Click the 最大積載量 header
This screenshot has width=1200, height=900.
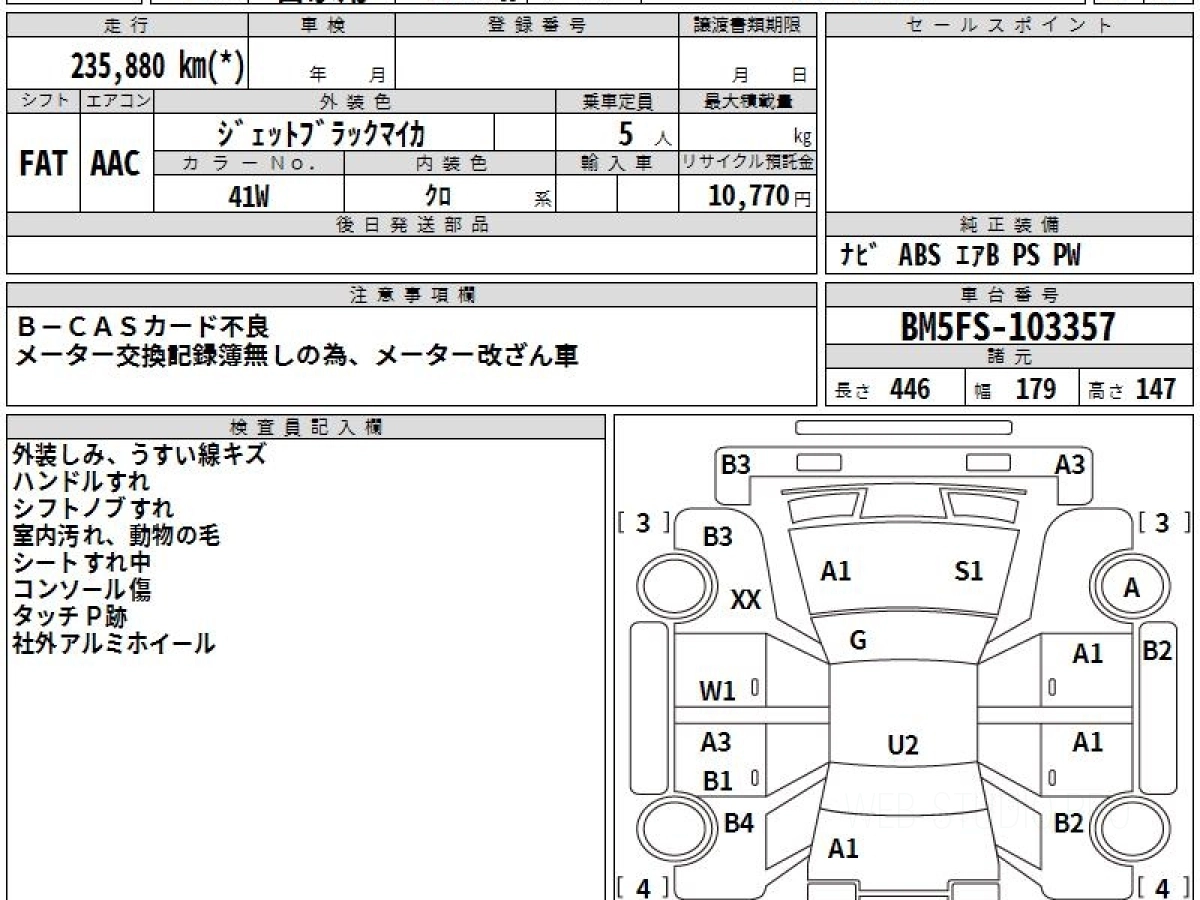748,101
